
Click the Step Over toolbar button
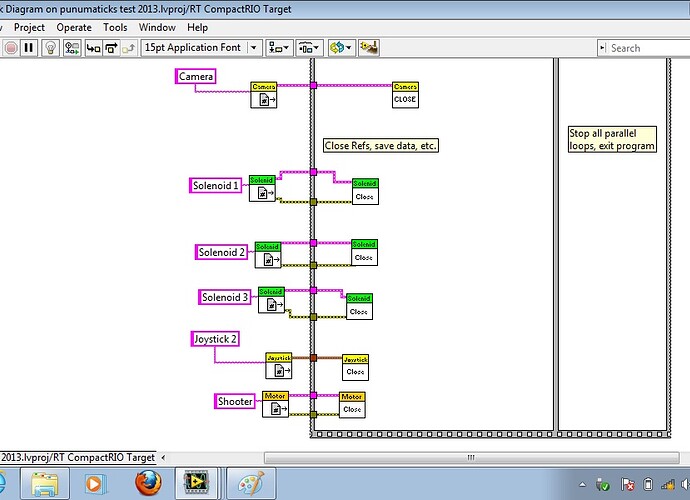tap(111, 48)
